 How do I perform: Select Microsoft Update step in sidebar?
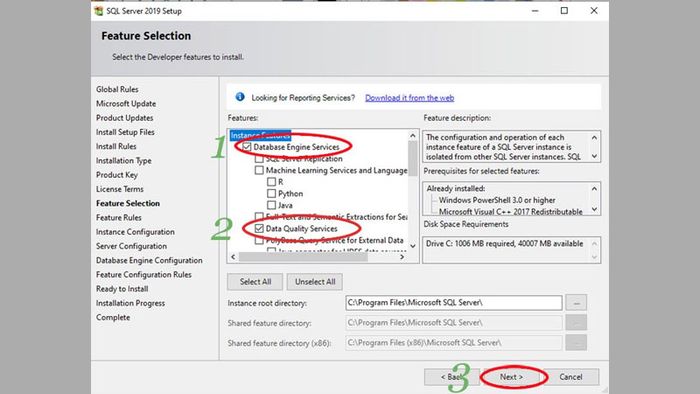pos(126,104)
